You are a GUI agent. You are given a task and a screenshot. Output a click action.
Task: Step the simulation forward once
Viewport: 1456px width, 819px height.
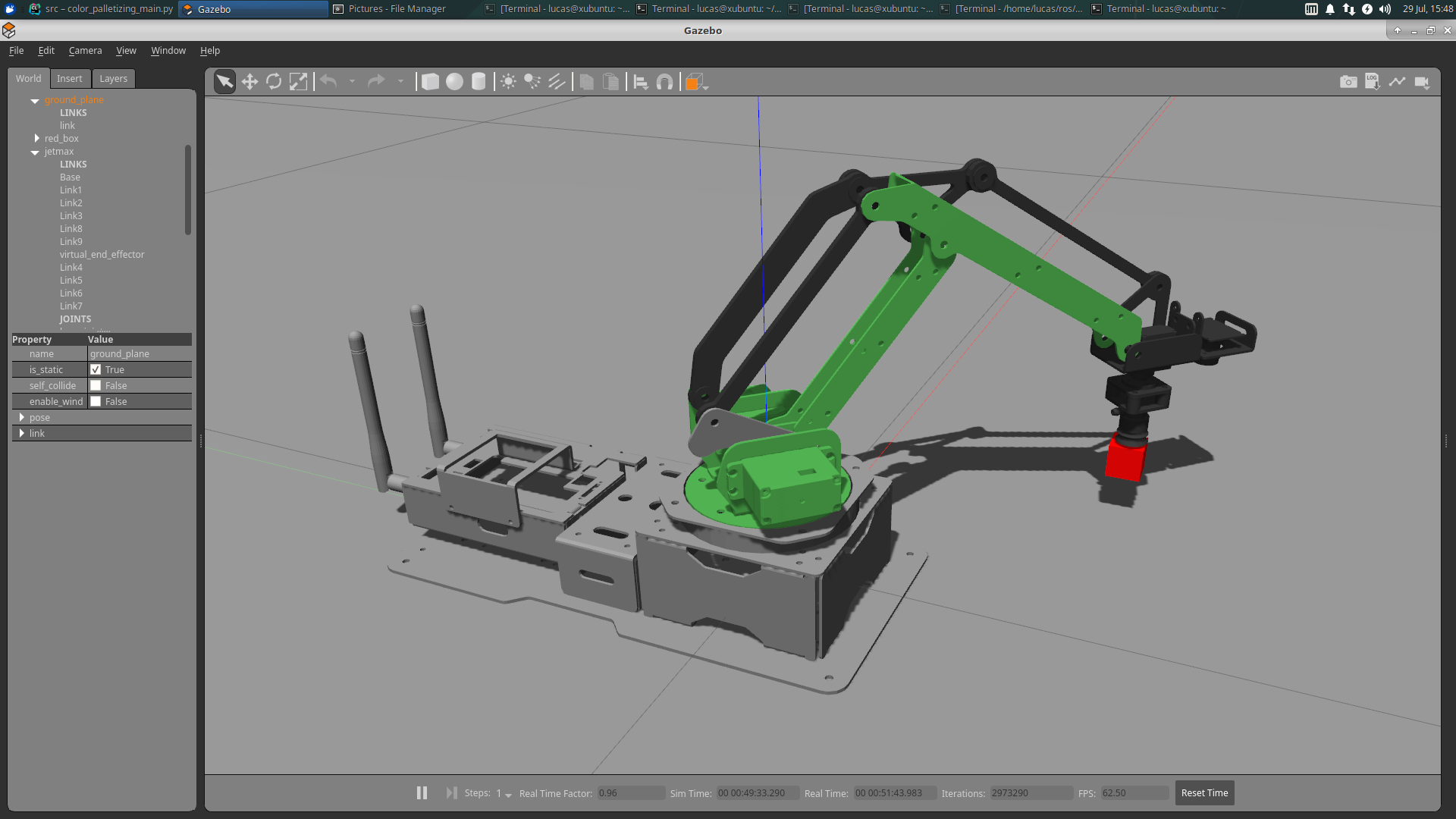(x=451, y=792)
